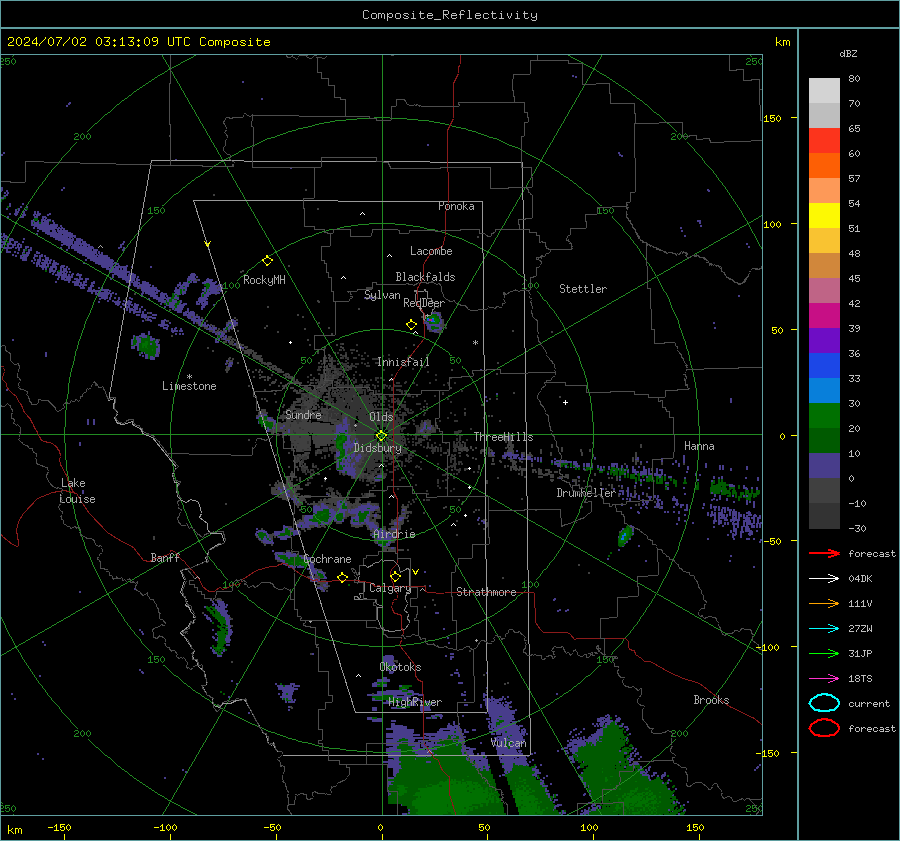The width and height of the screenshot is (900, 841).
Task: Click the 18TS legend label text
Action: coord(860,679)
